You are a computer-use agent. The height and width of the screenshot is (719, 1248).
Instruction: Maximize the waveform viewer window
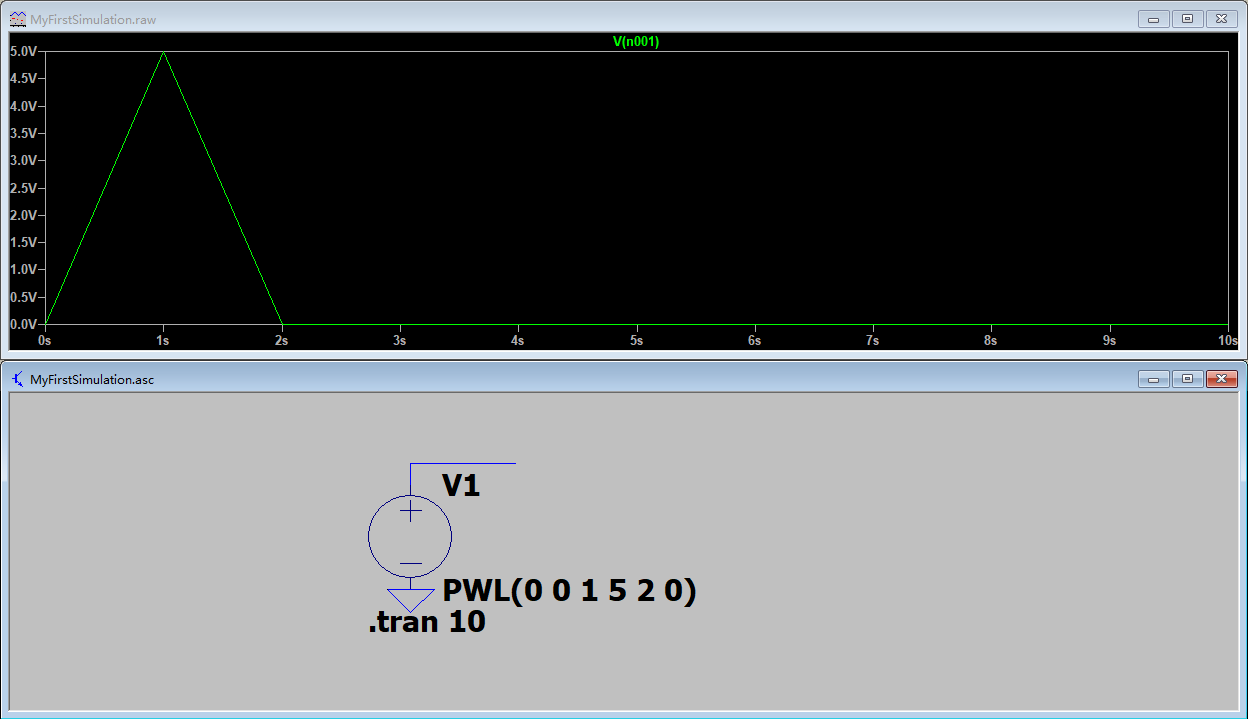coord(1187,18)
